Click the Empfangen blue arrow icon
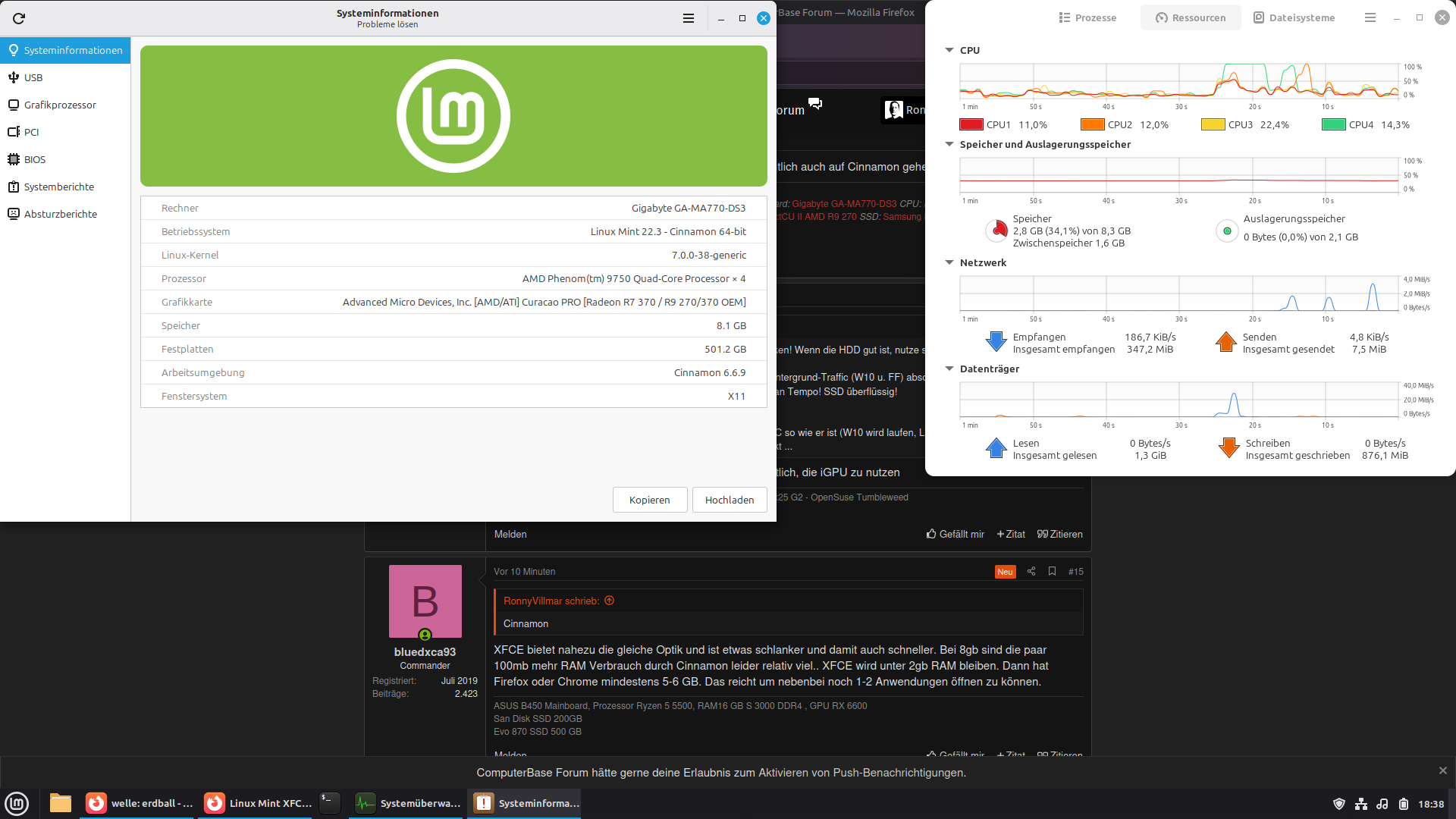 point(996,342)
